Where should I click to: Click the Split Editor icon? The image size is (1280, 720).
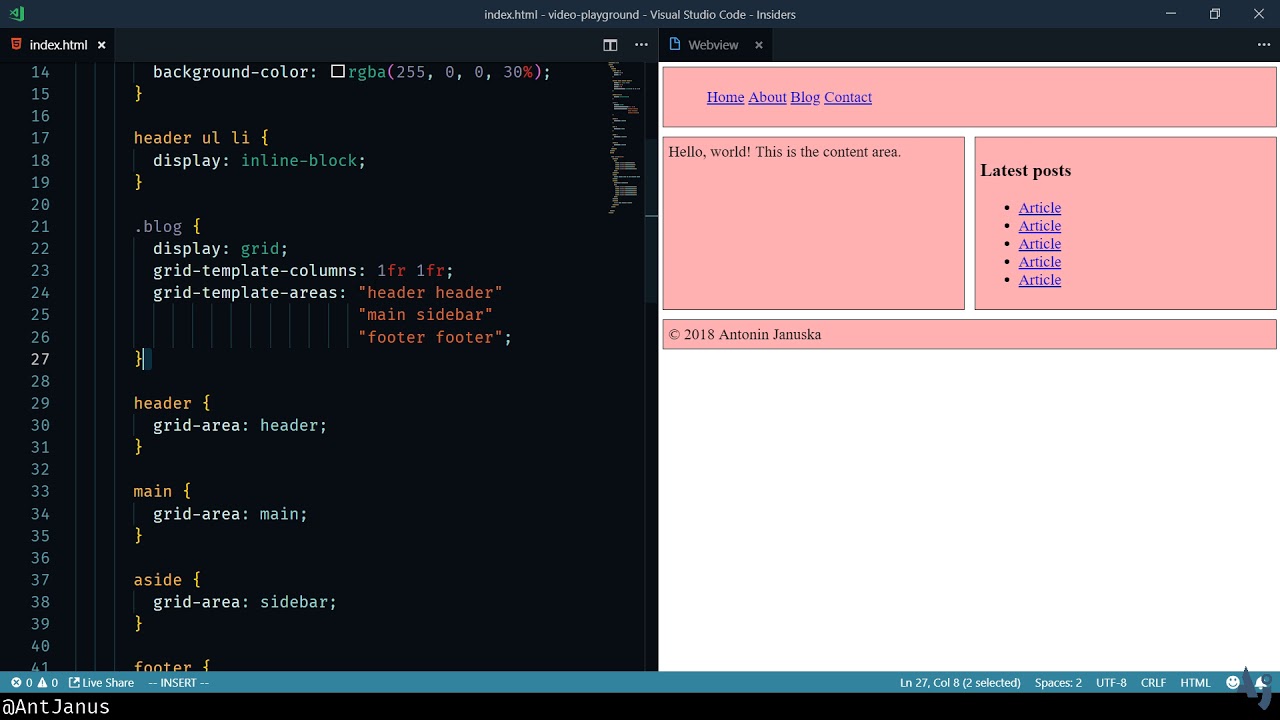coord(610,45)
